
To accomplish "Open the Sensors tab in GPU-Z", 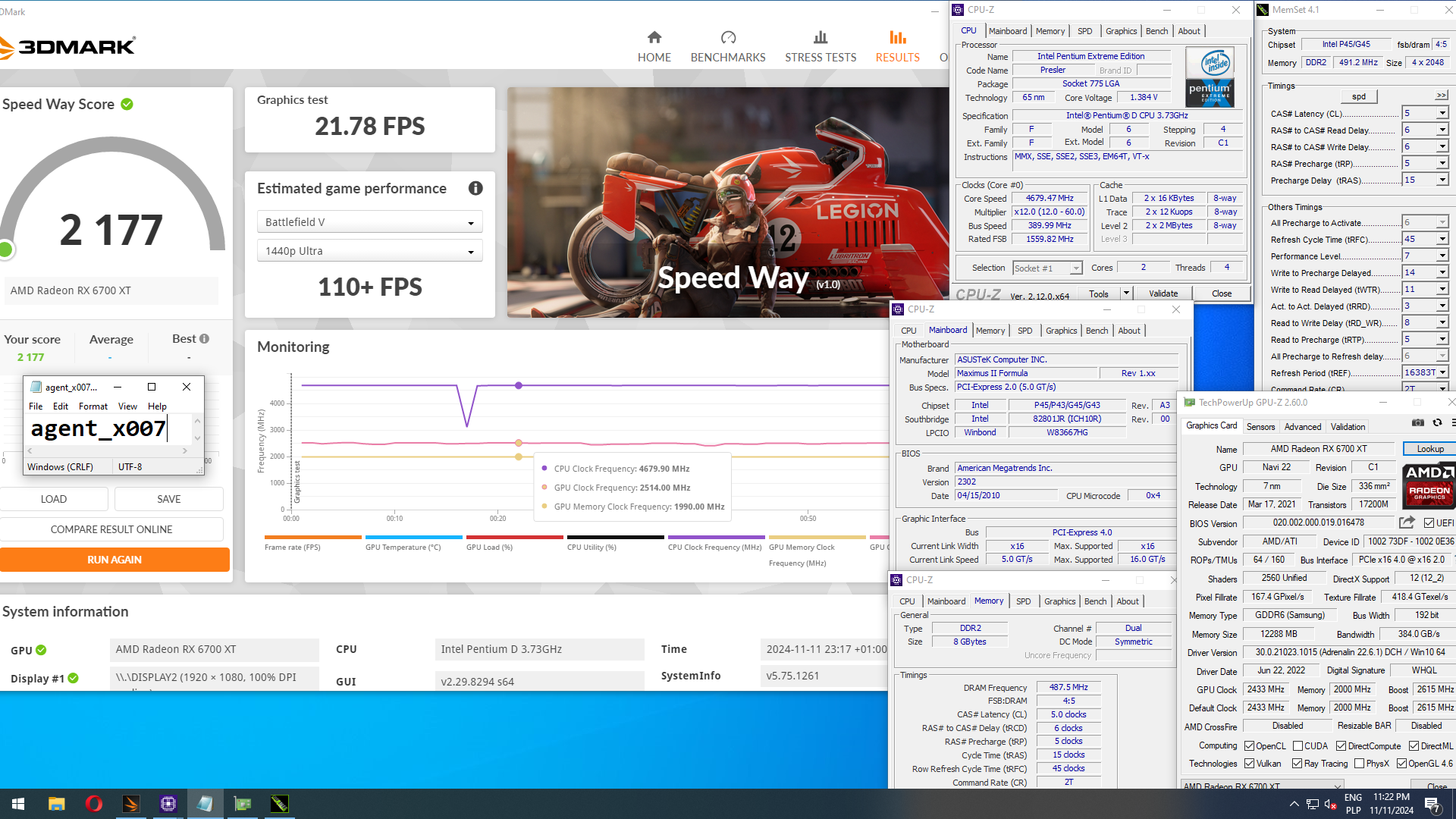I will tap(1260, 427).
